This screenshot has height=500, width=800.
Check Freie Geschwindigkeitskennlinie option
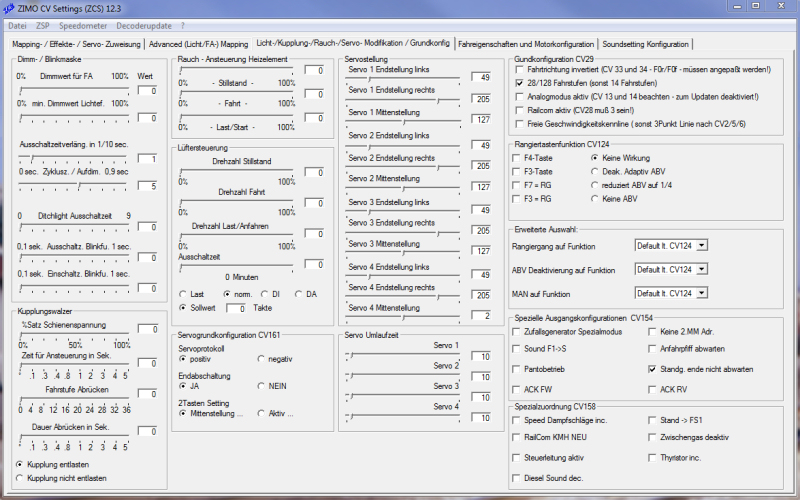[519, 124]
